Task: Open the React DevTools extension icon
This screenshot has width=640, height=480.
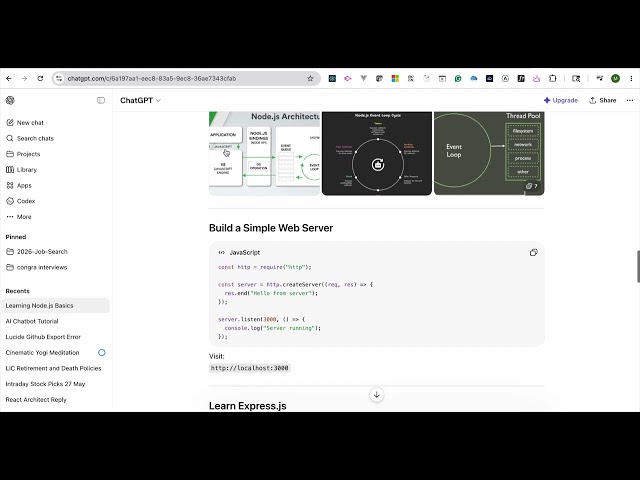Action: [332, 78]
